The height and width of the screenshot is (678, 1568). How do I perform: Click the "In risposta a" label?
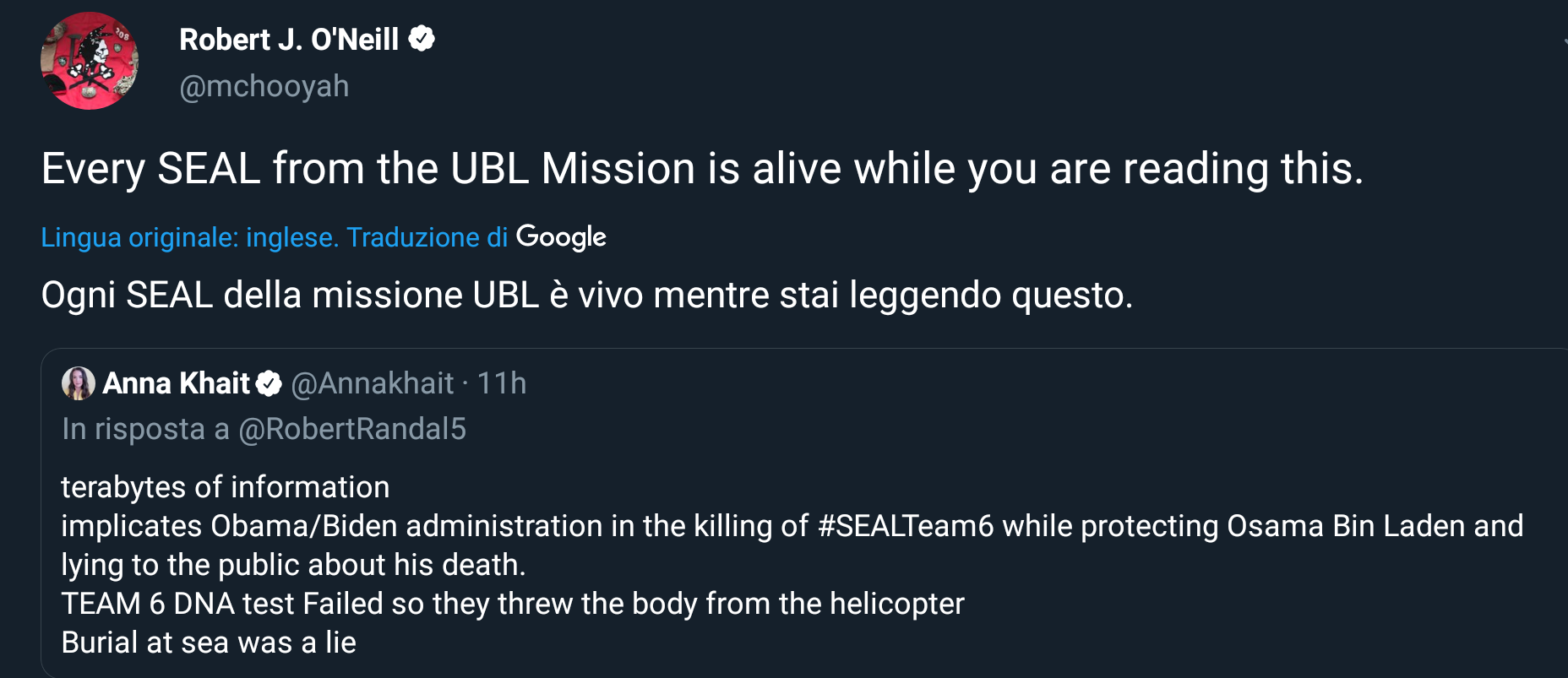(x=145, y=429)
